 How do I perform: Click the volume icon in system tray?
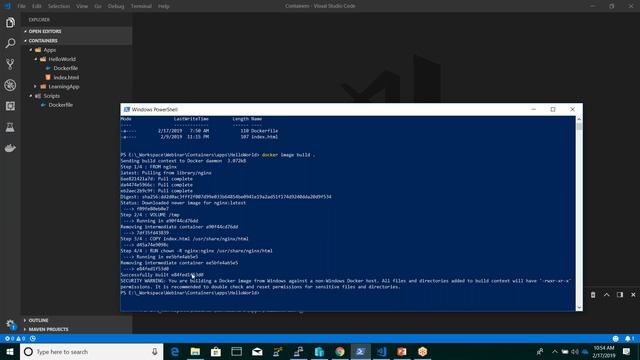tap(575, 351)
